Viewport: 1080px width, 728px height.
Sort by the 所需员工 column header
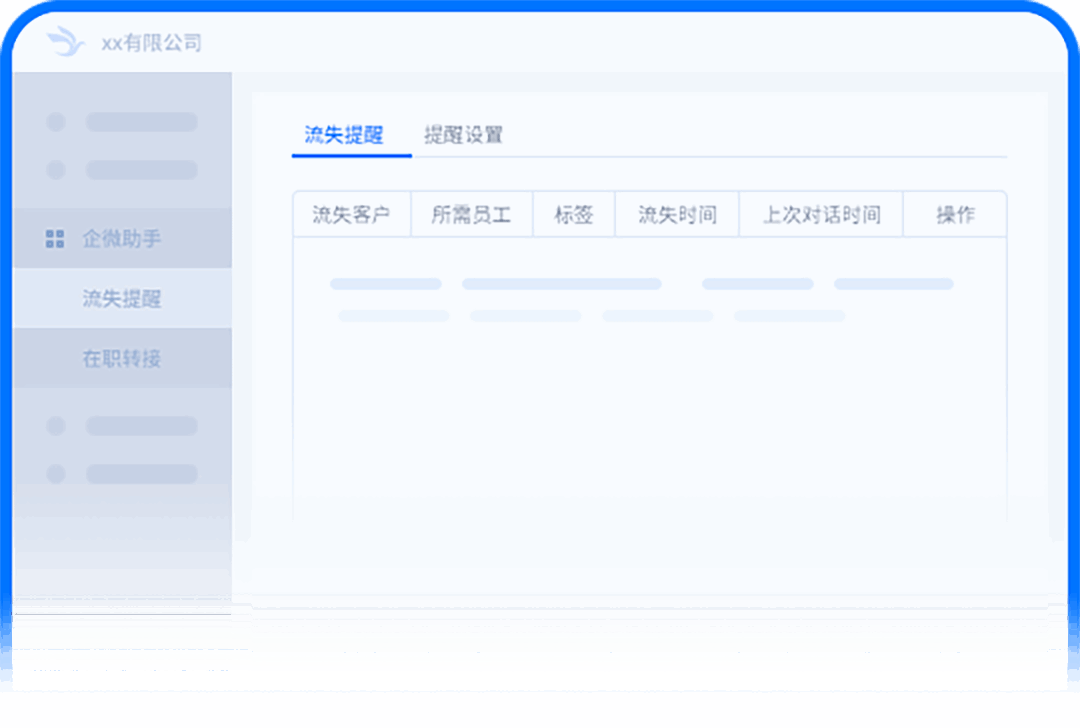click(x=471, y=215)
